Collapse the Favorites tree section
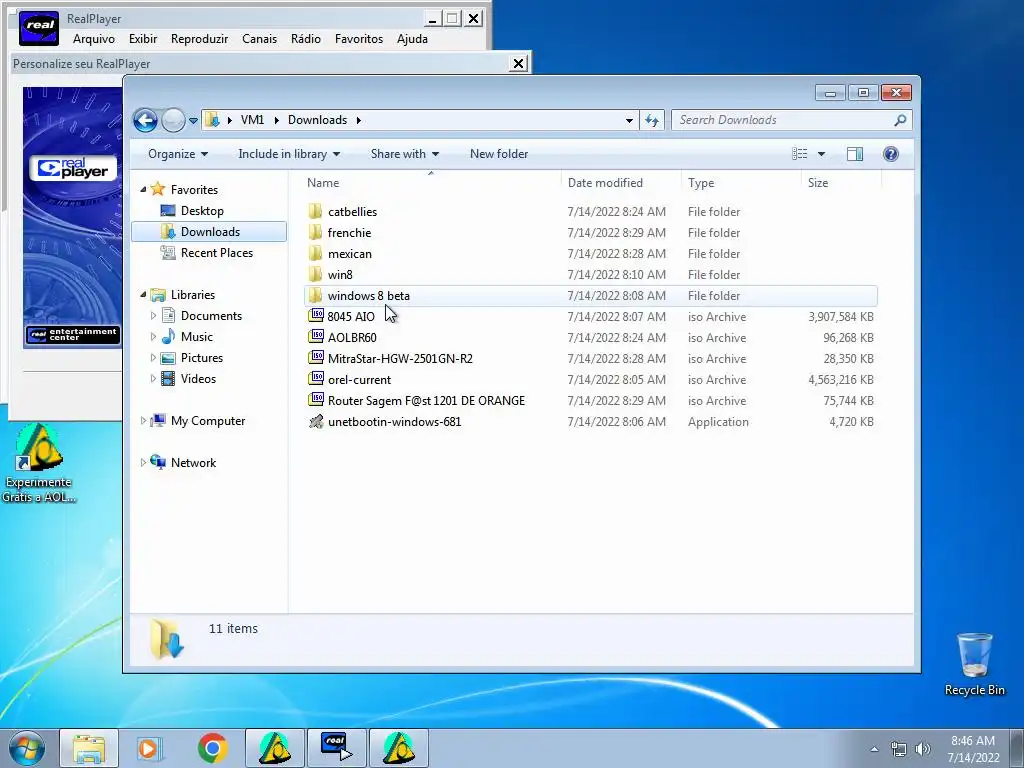Screen dimensions: 1024x768 [x=143, y=189]
